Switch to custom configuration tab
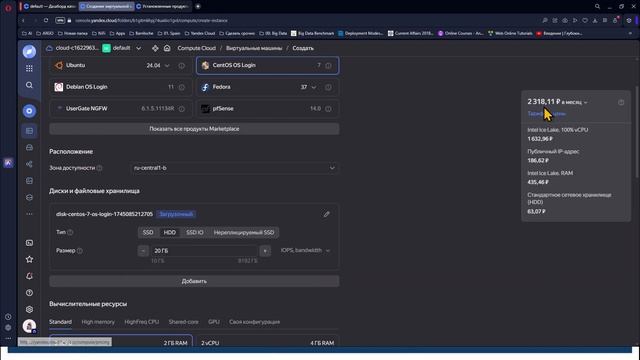640x360 pixels. [x=254, y=322]
